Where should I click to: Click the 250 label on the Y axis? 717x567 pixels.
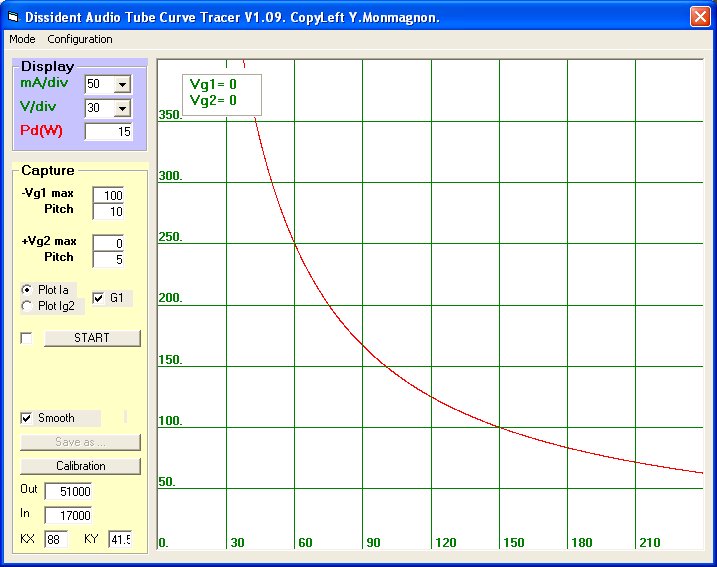tap(170, 237)
